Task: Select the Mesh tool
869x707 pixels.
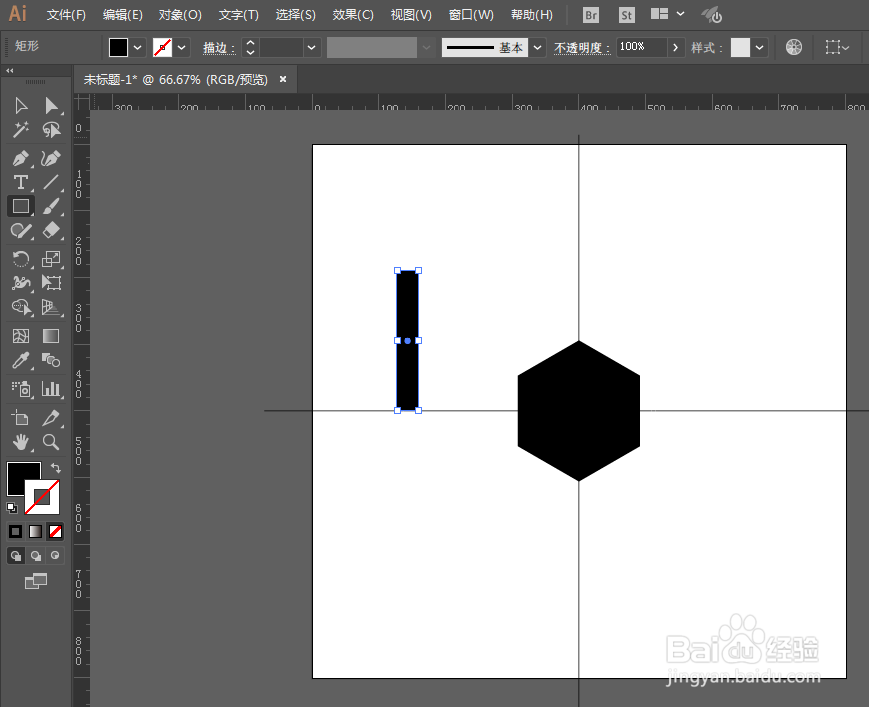Action: tap(21, 336)
